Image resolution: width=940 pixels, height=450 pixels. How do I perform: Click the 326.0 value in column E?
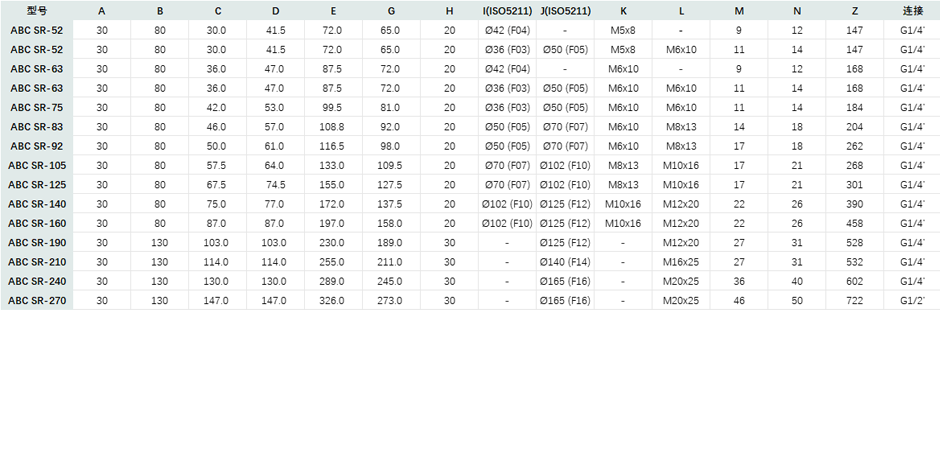[332, 300]
